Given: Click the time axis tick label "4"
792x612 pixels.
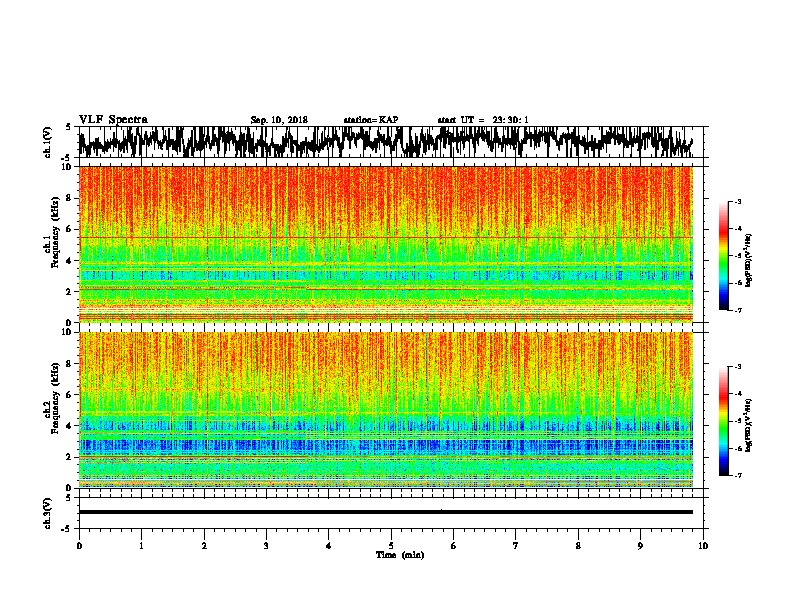Looking at the screenshot, I should click(329, 546).
